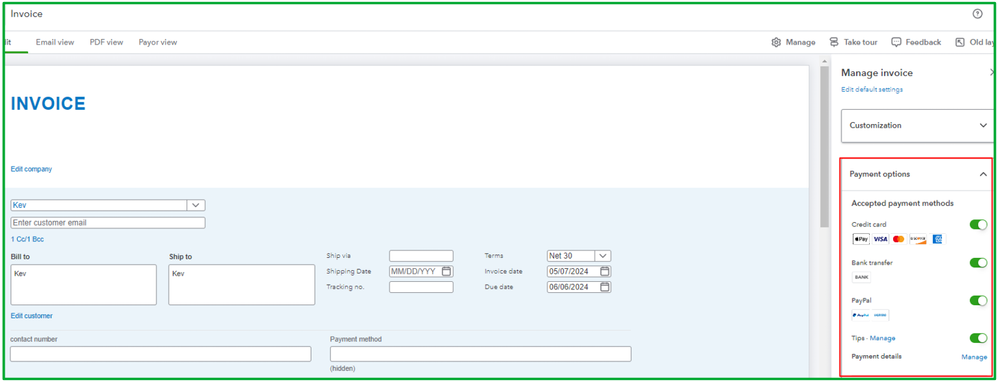Collapse the Payment options section
Screen dimensions: 998x382
click(x=917, y=174)
